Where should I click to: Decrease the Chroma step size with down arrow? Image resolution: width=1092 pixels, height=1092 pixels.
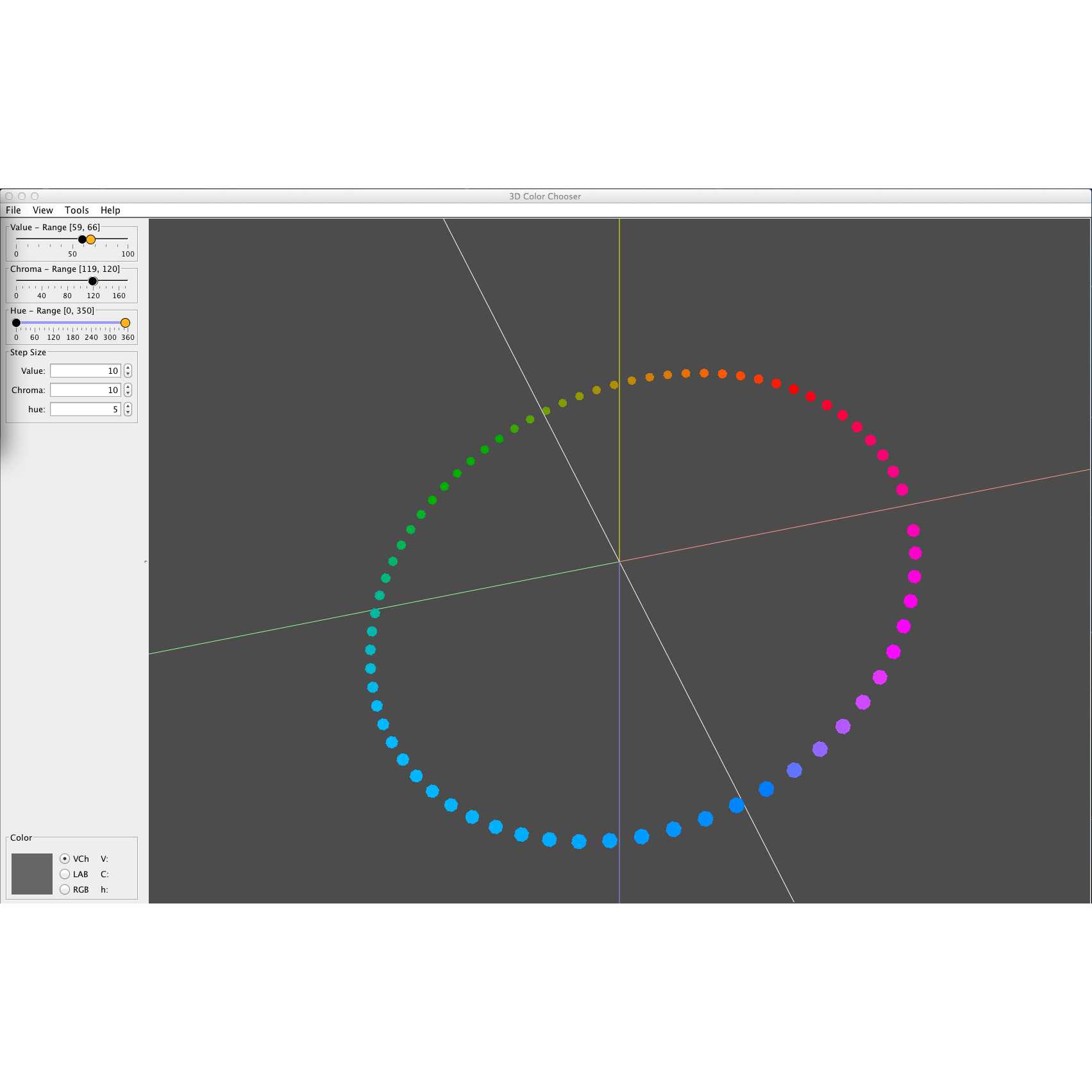(128, 394)
